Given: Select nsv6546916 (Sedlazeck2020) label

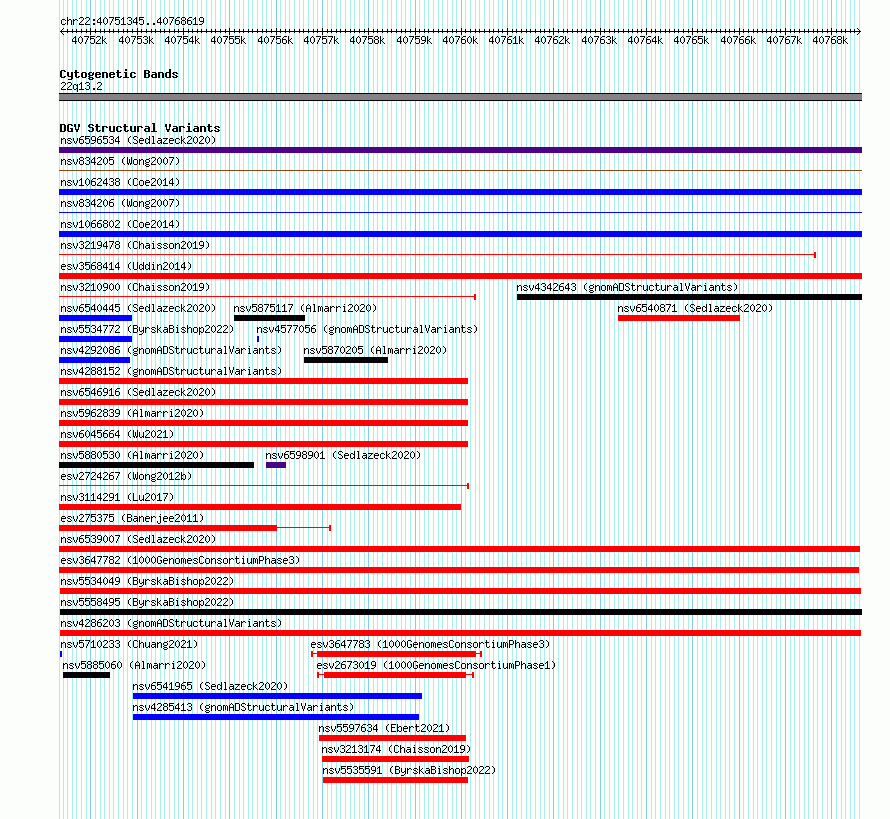Looking at the screenshot, I should 138,392.
